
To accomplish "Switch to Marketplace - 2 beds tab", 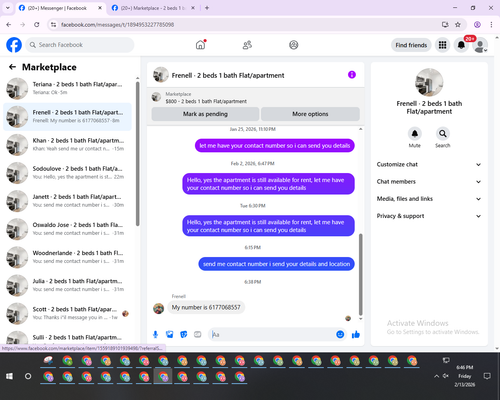I will click(152, 8).
